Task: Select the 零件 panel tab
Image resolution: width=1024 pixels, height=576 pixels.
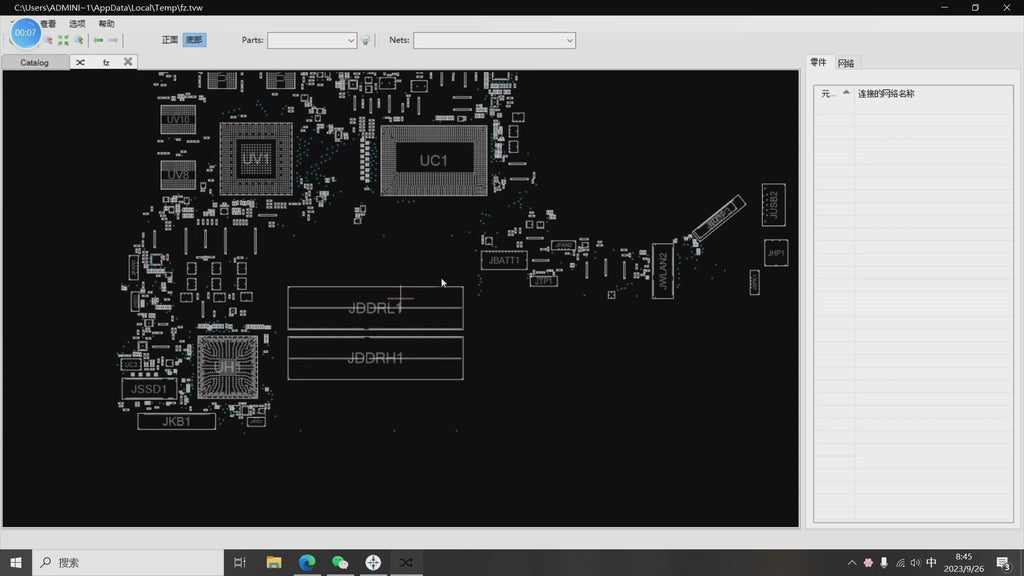Action: pyautogui.click(x=818, y=63)
